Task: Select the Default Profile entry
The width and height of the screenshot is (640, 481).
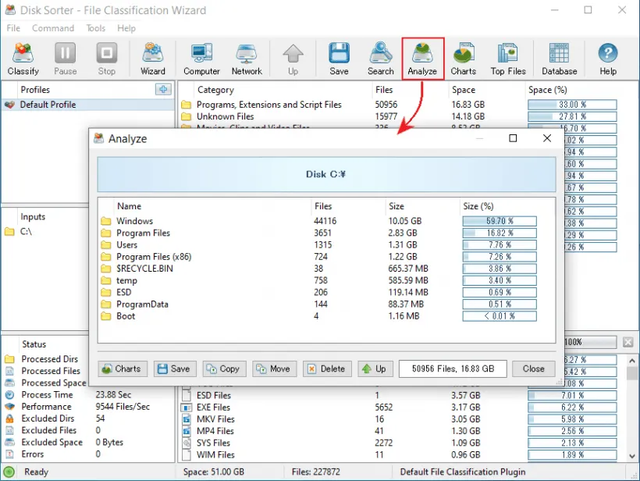Action: (x=88, y=105)
